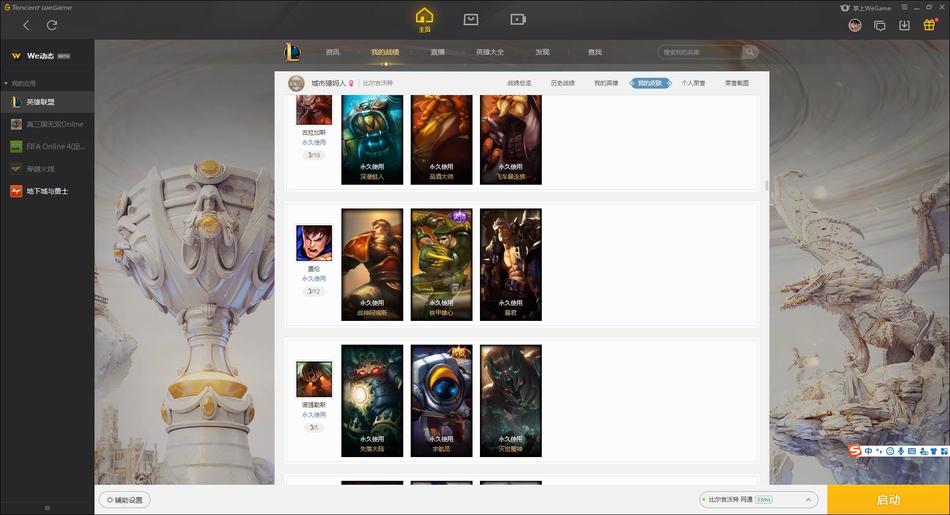Click the 战神阿瑞斯 skin card
This screenshot has width=950, height=515.
pos(372,265)
